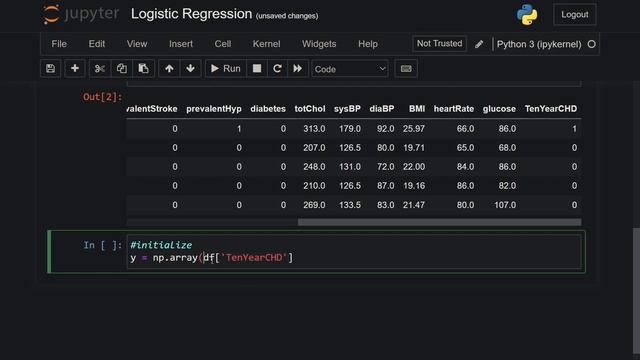Click the heartRate column header
The width and height of the screenshot is (640, 360).
[453, 109]
